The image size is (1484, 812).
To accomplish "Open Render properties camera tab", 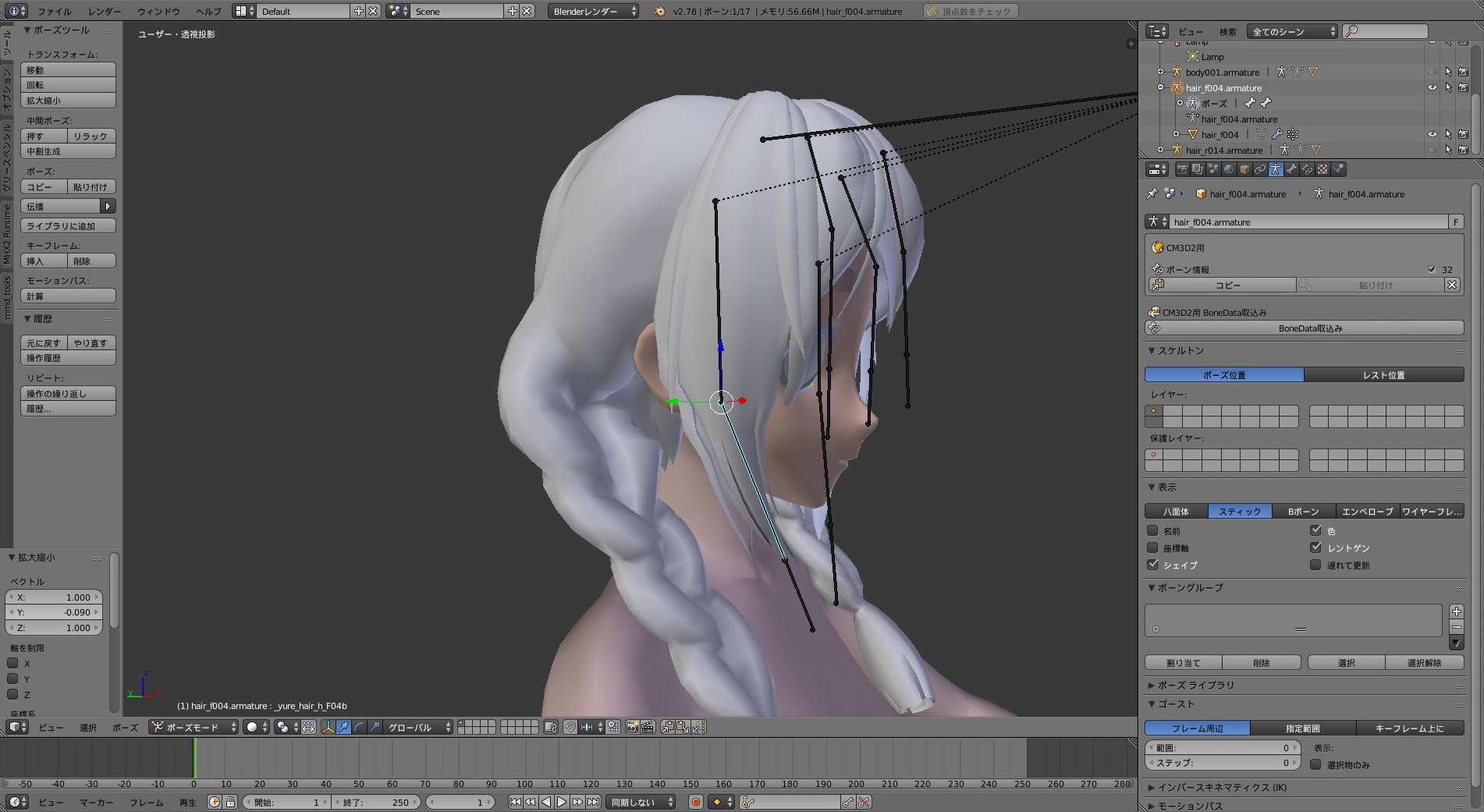I will (1182, 169).
